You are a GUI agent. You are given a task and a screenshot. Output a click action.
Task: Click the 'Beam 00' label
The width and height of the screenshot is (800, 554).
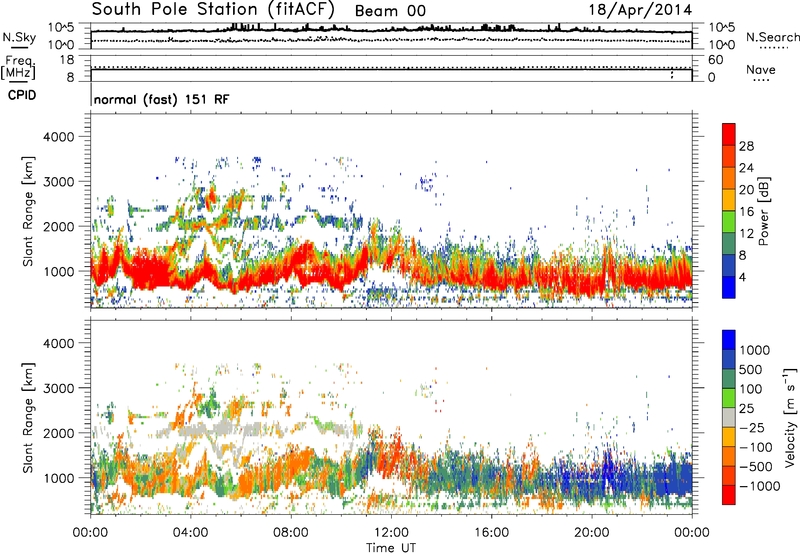390,11
